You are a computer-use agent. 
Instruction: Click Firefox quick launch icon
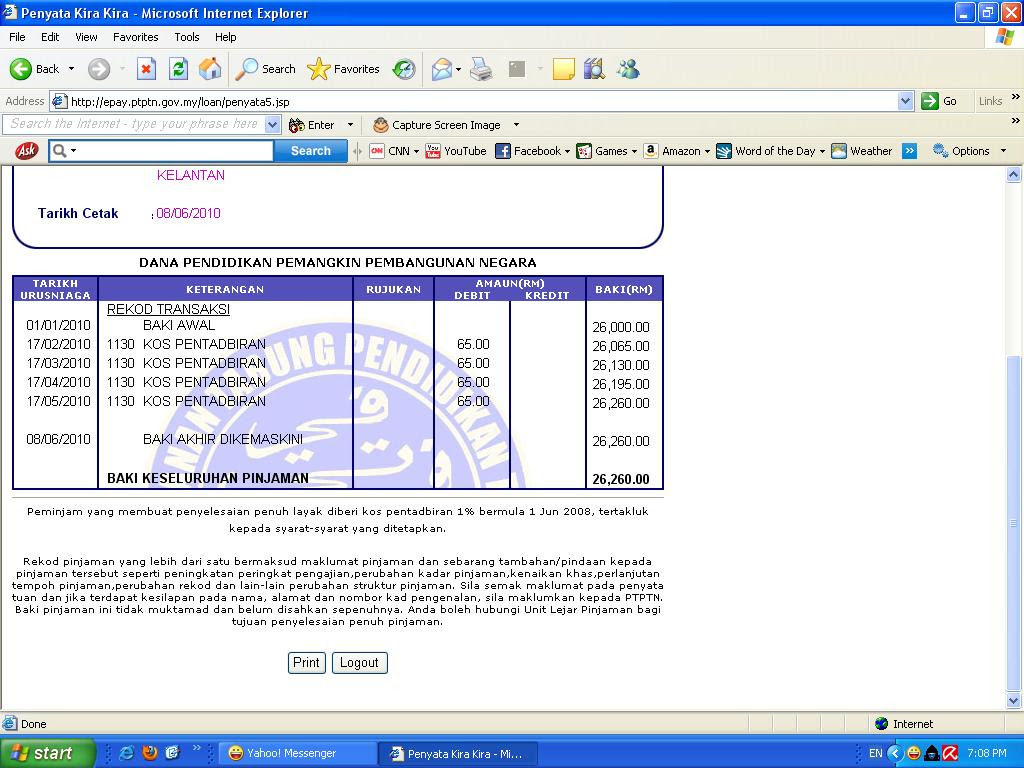(x=150, y=753)
